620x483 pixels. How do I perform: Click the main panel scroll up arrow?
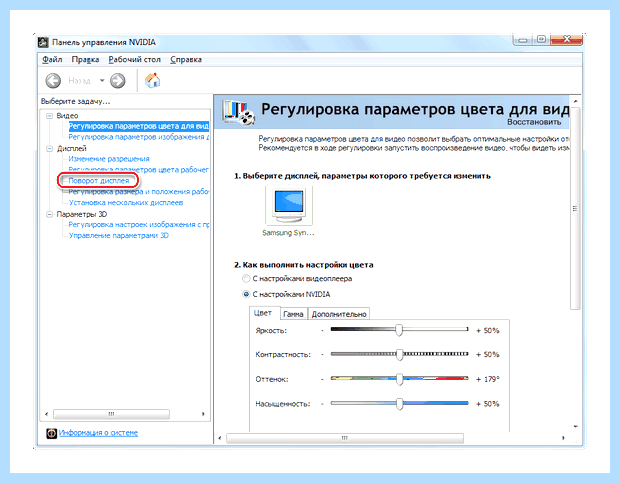(x=576, y=102)
